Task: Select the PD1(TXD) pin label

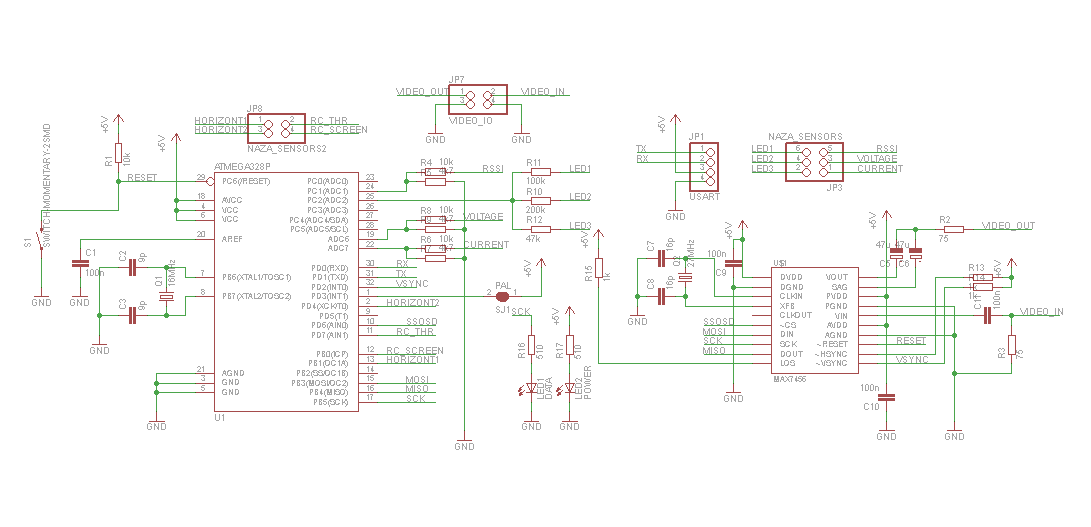Action: pos(330,277)
